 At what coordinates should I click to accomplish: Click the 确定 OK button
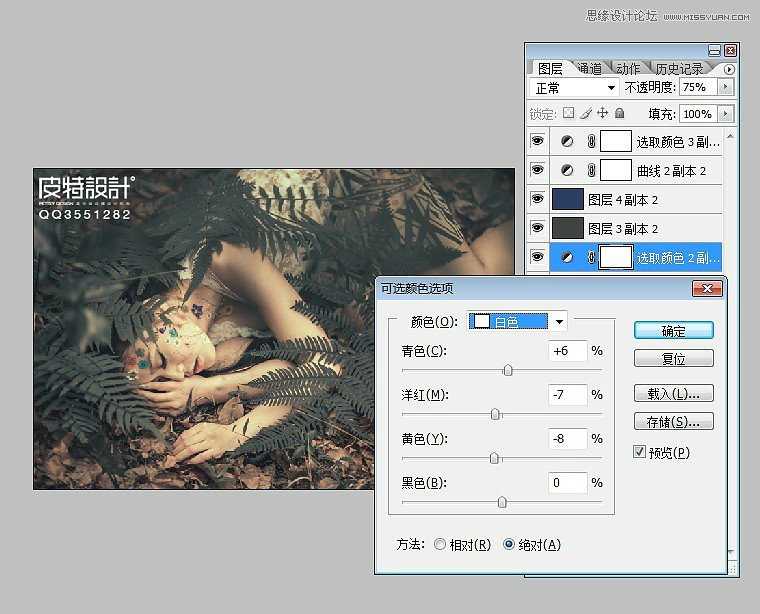[x=673, y=331]
